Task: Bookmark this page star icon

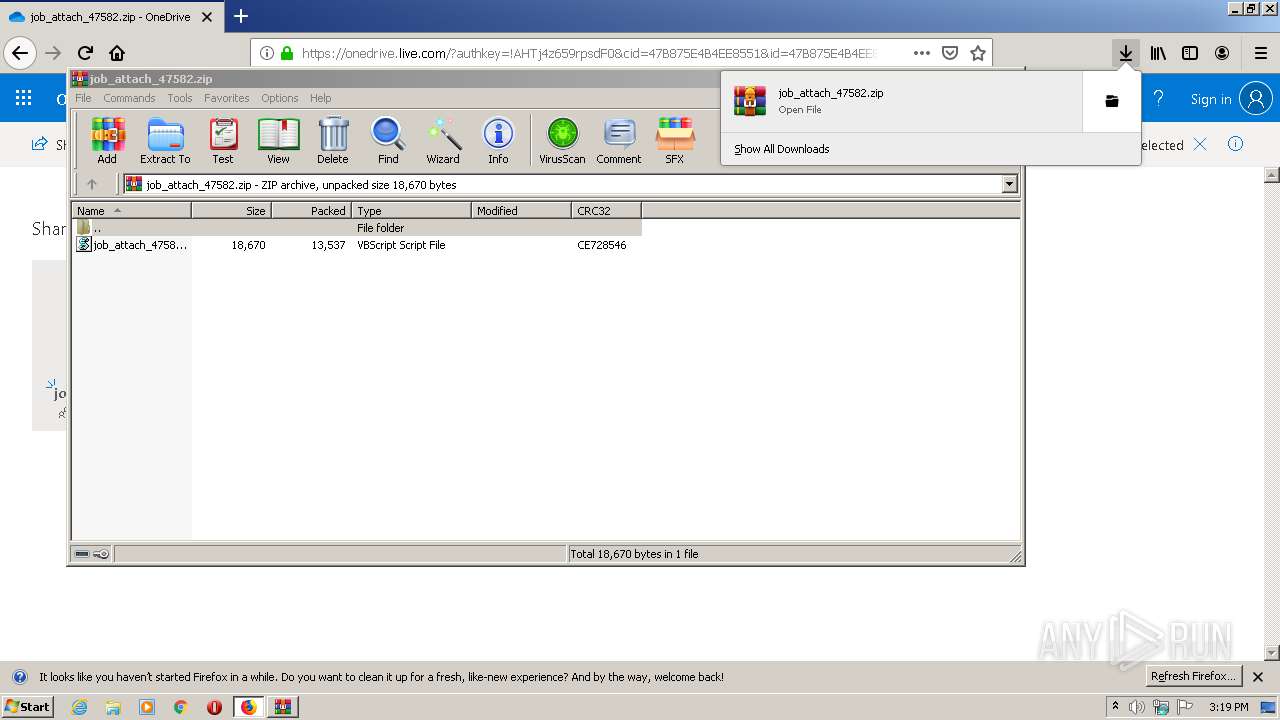Action: pos(978,53)
